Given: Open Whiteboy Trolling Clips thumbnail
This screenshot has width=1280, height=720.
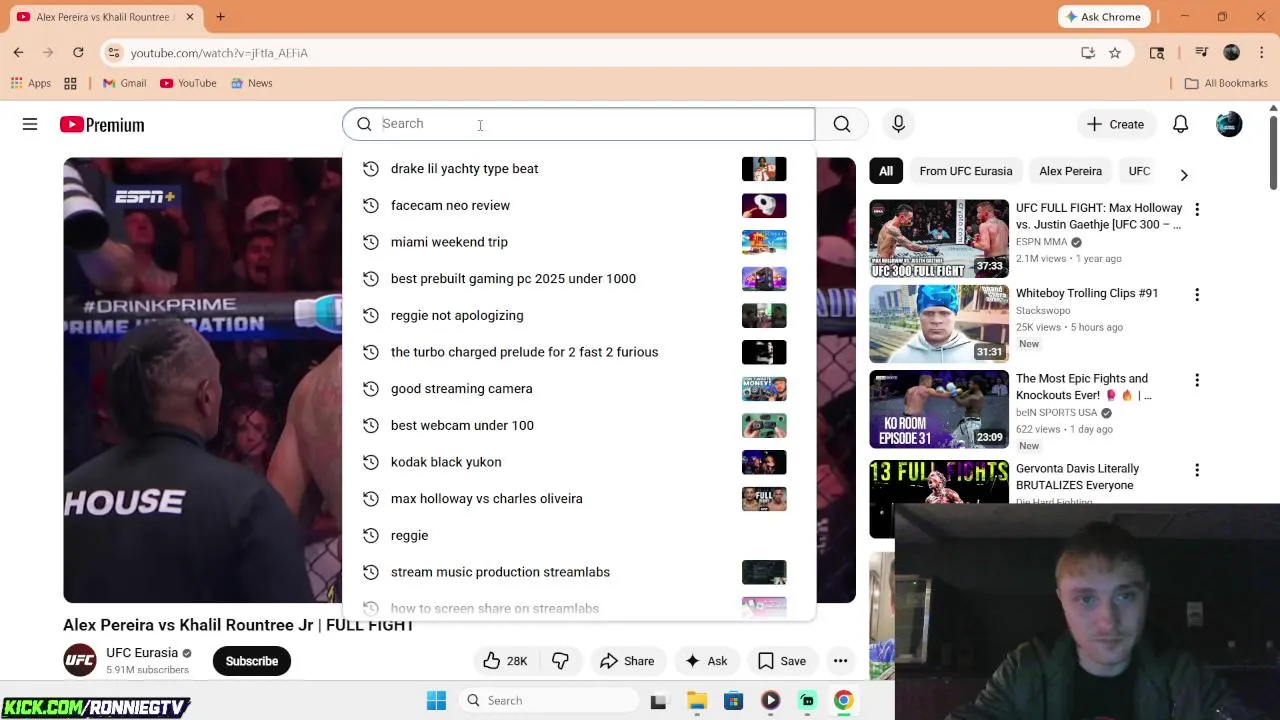Looking at the screenshot, I should pos(939,324).
